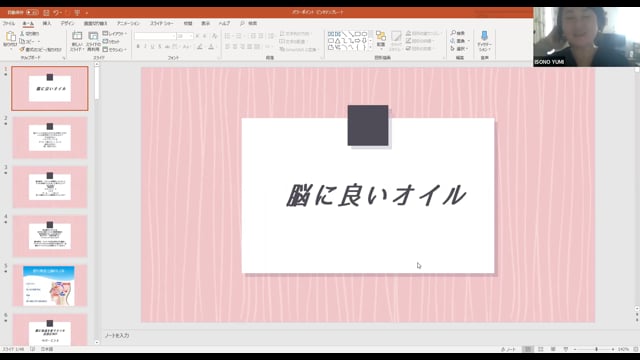640x360 pixels.
Task: Open the Section dropdown
Action: tap(115, 49)
